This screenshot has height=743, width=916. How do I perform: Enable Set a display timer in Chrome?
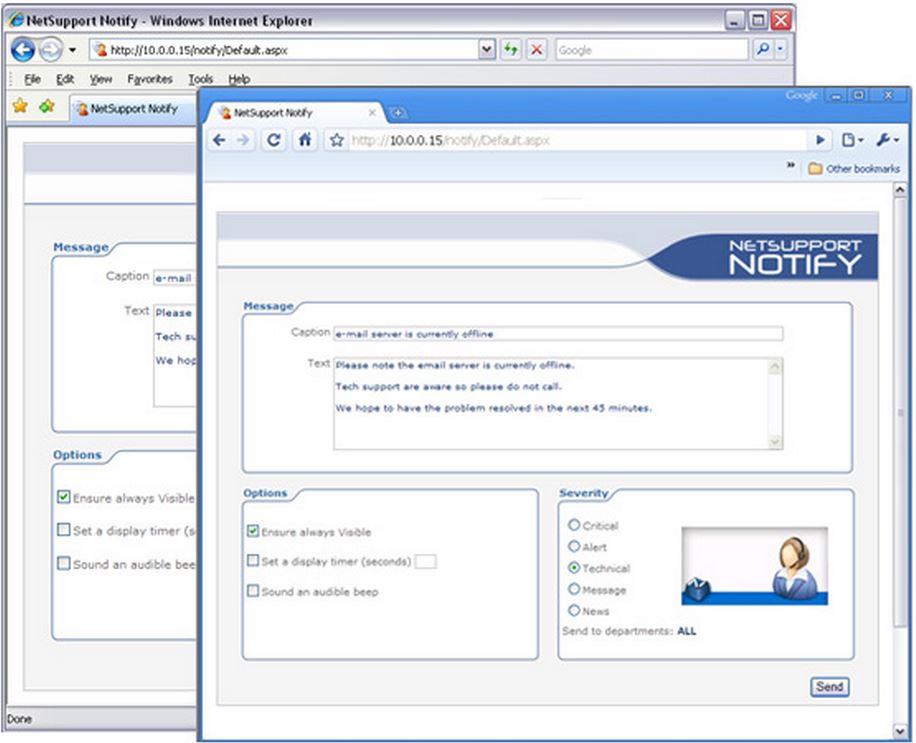[253, 560]
